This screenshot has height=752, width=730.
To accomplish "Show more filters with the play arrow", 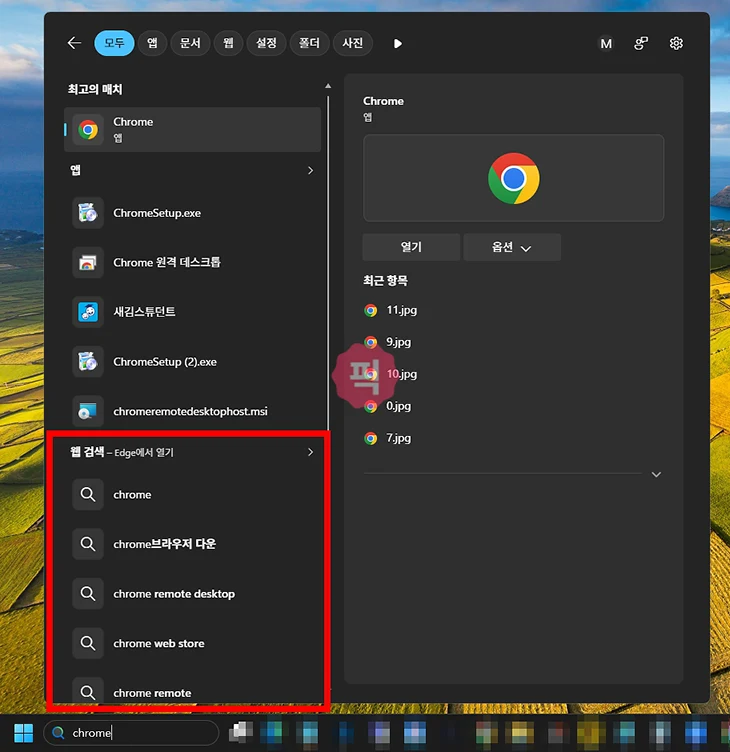I will [x=398, y=44].
